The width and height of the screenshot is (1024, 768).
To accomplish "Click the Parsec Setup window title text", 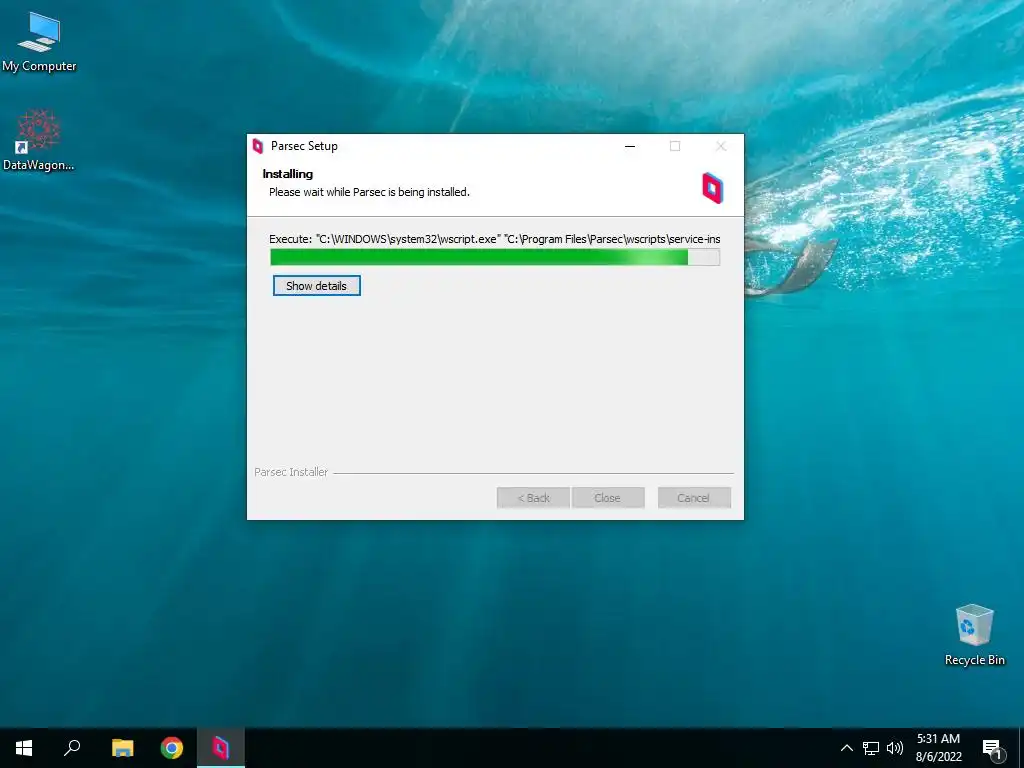I will [x=304, y=146].
